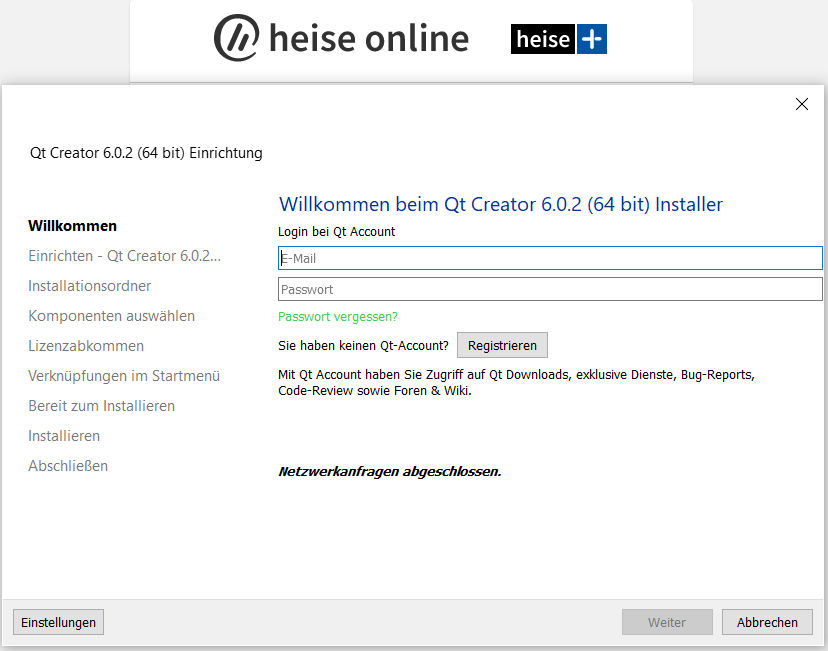Viewport: 828px width, 651px height.
Task: Click the 'Sie haben keinen Qt-Account?' text
Action: point(363,346)
